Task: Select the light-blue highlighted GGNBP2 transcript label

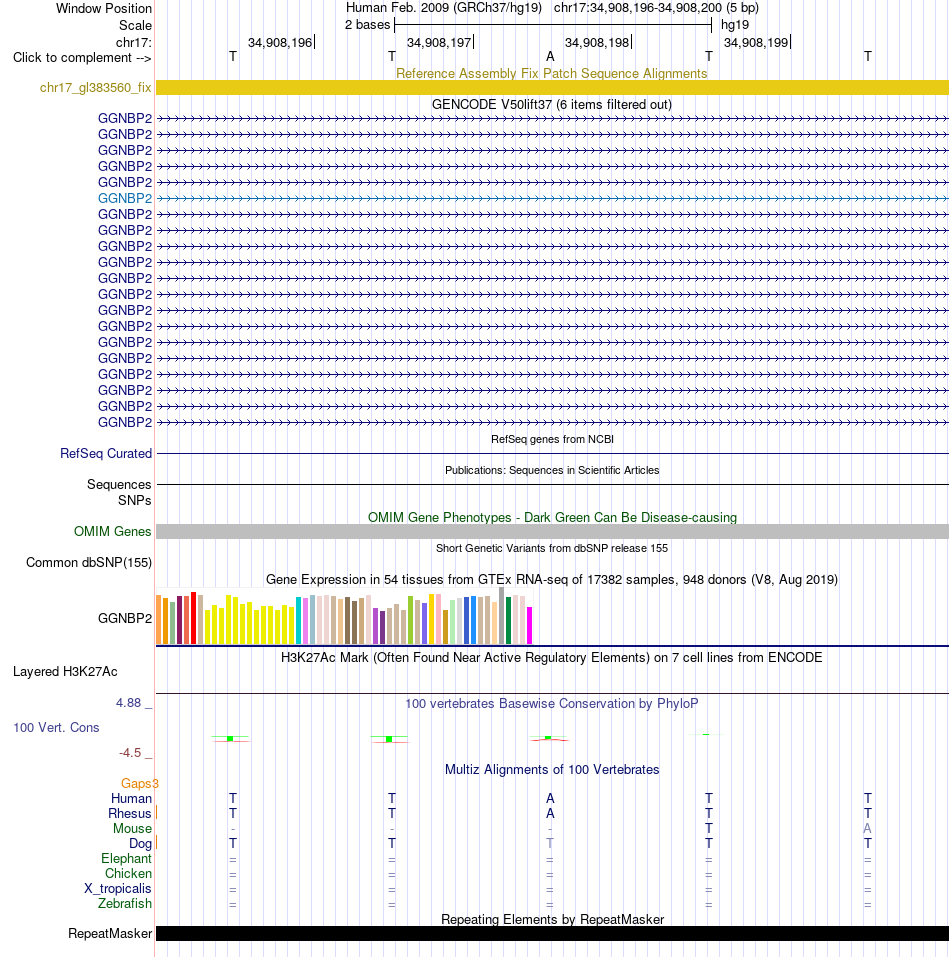Action: pyautogui.click(x=124, y=198)
